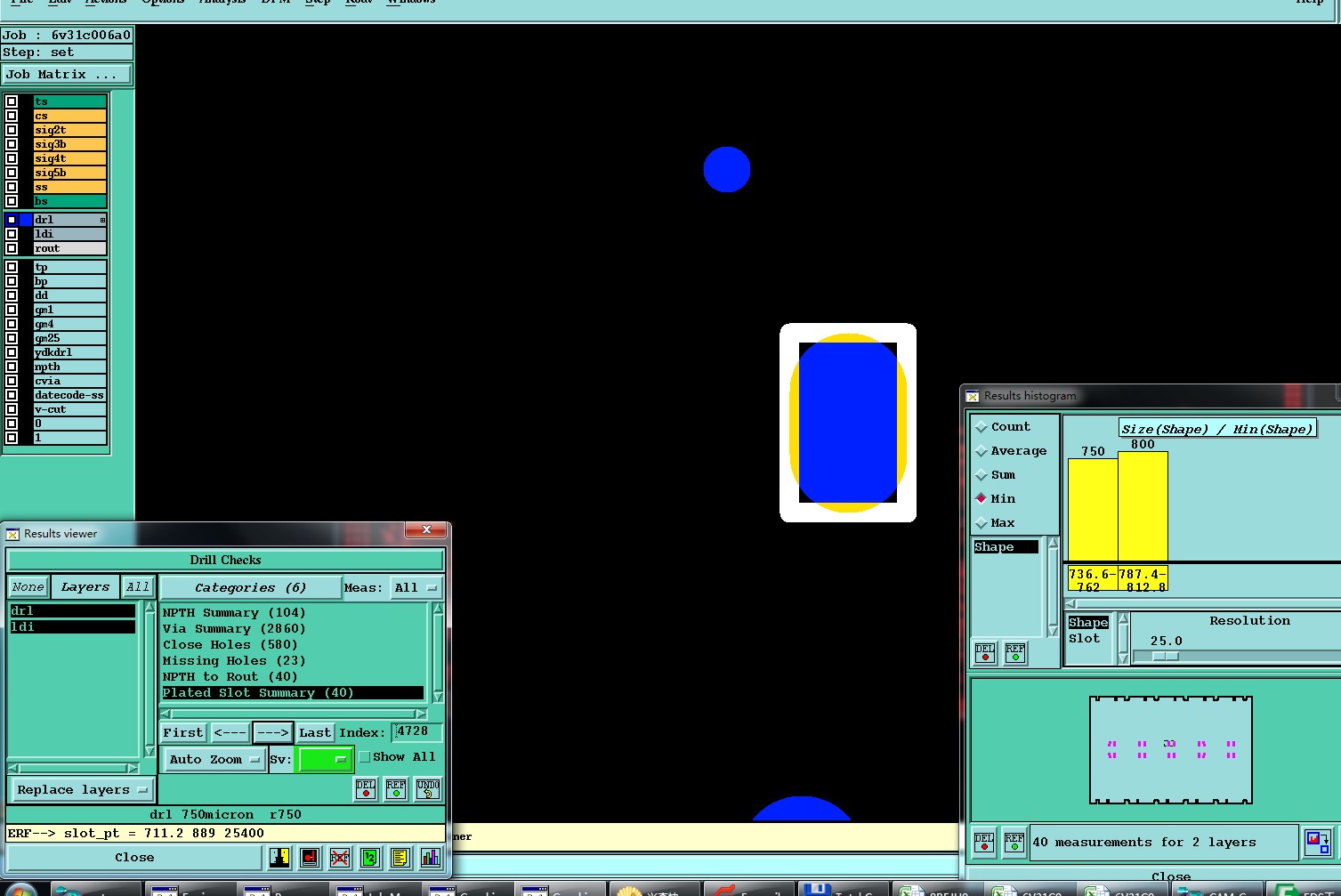Viewport: 1341px width, 896px height.
Task: Select Plated Slot Summary (40) category
Action: pos(293,693)
